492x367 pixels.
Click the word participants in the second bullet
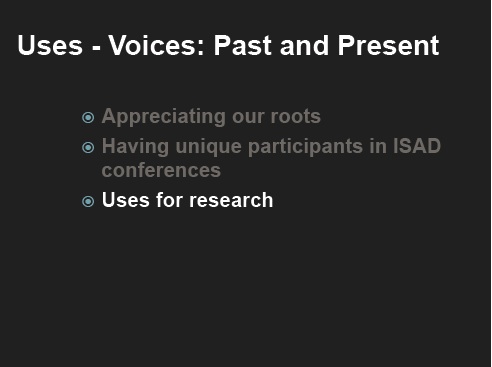pos(306,147)
